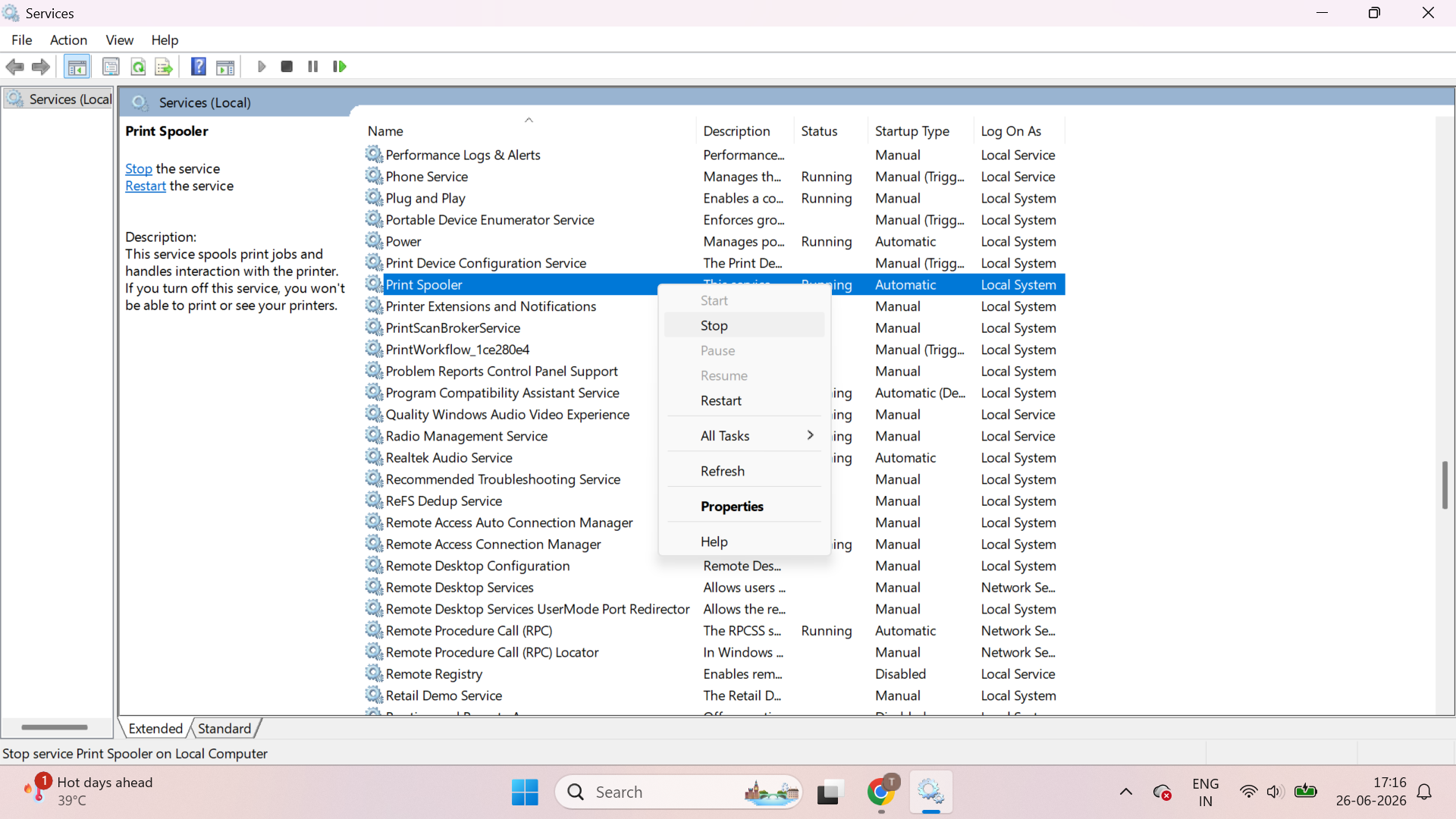Choose Help in the context menu

[744, 541]
